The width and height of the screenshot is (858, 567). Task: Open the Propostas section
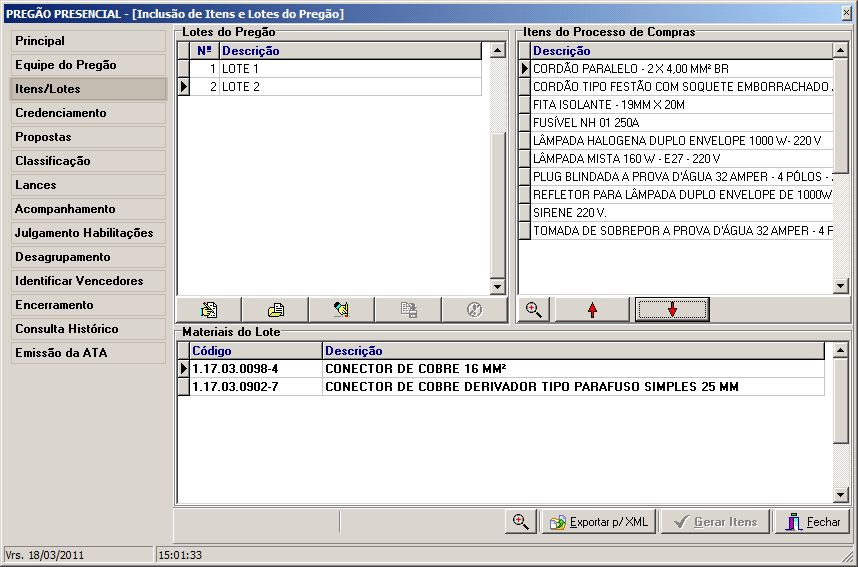coord(88,137)
